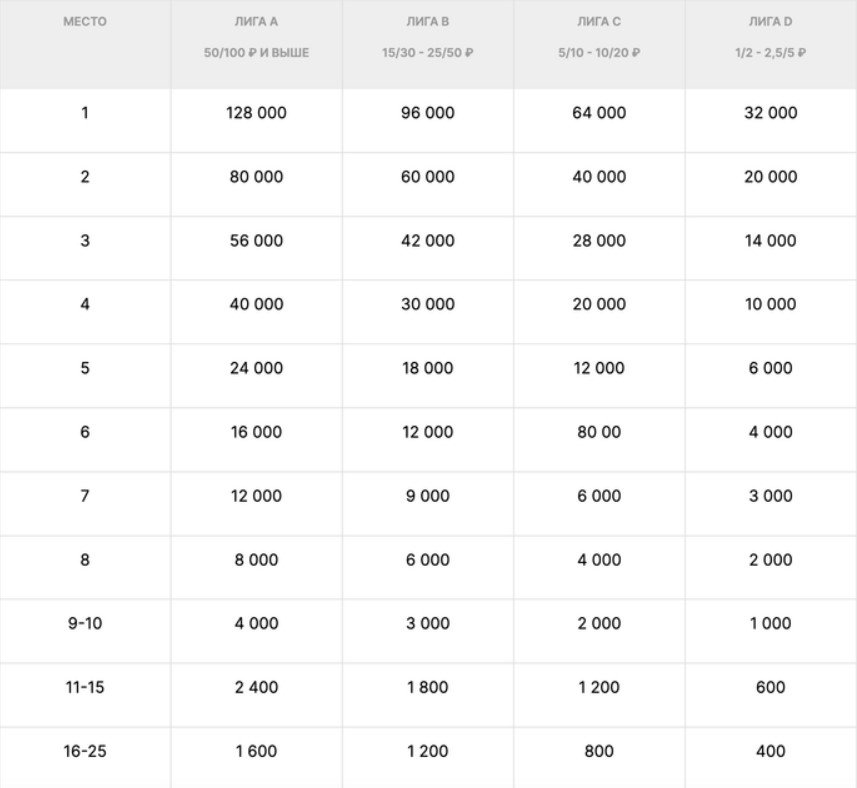This screenshot has width=857, height=788.
Task: Select the 11-15 place row label
Action: pos(84,687)
